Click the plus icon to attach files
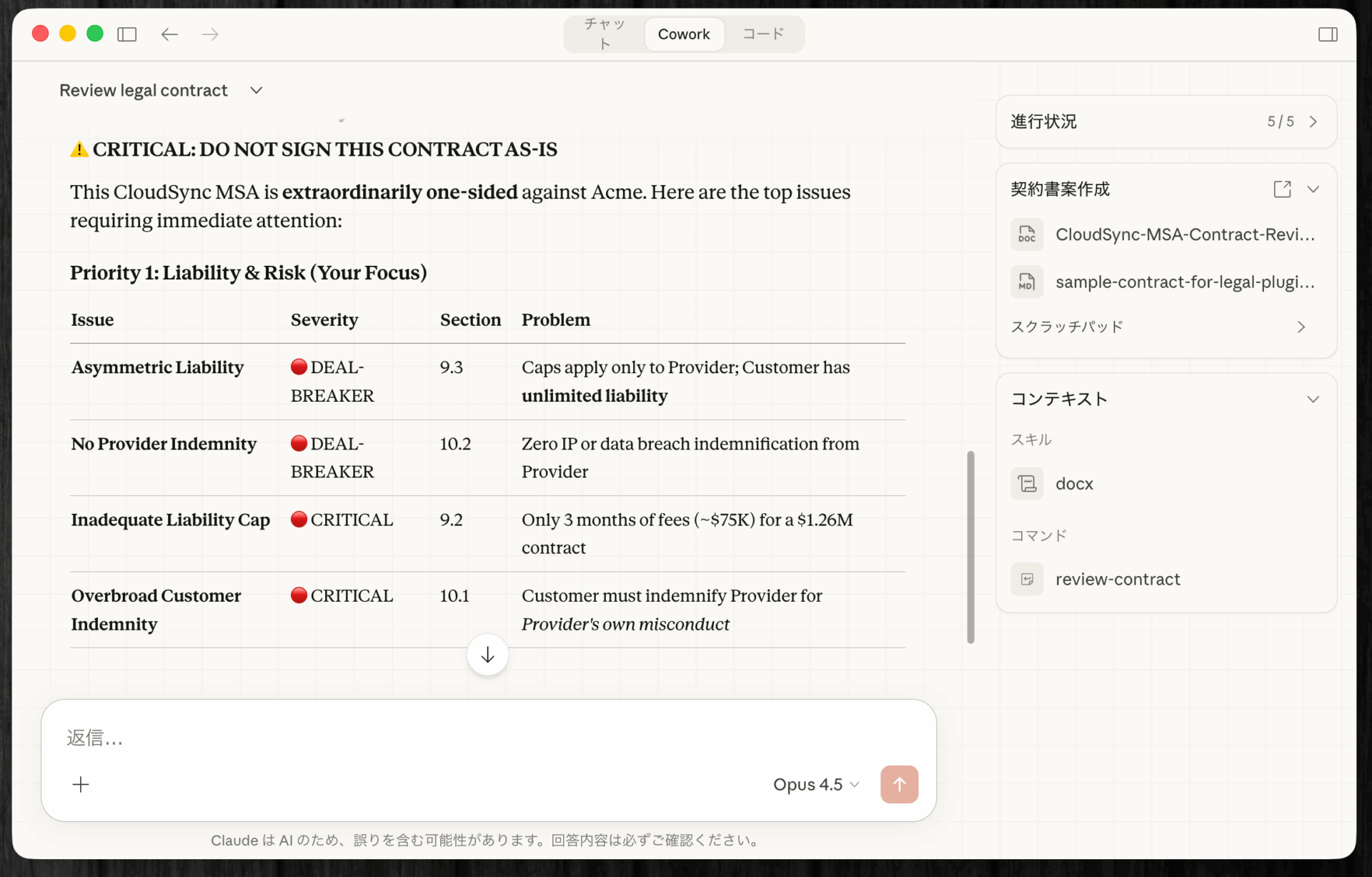Screen dimensions: 1372x877 [x=81, y=784]
